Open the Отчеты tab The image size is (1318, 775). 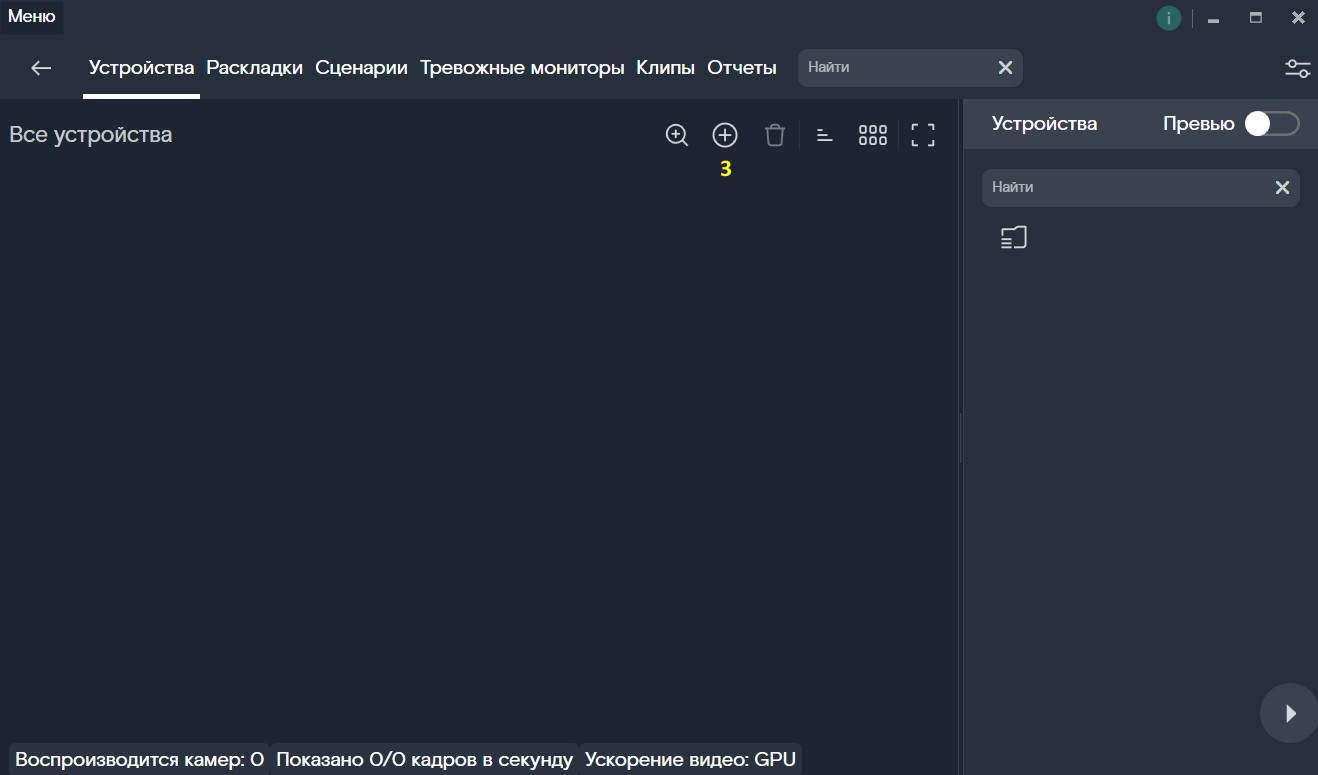(742, 68)
